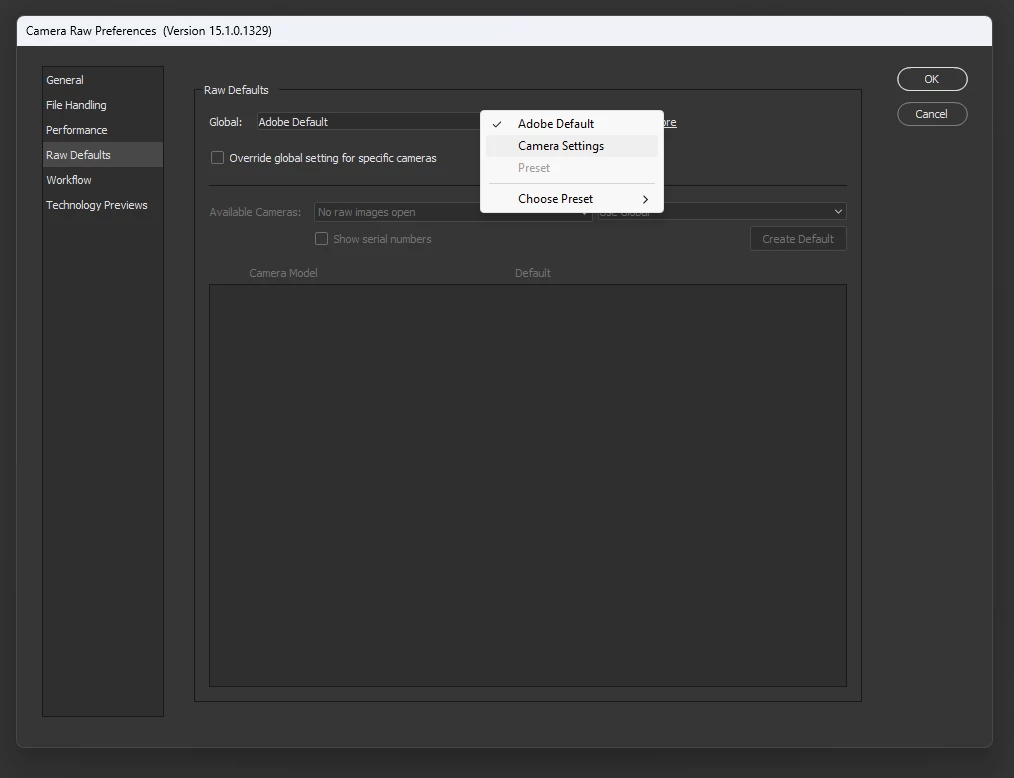Screen dimensions: 1014x778
Task: Select the Raw Defaults section
Action: 102,155
